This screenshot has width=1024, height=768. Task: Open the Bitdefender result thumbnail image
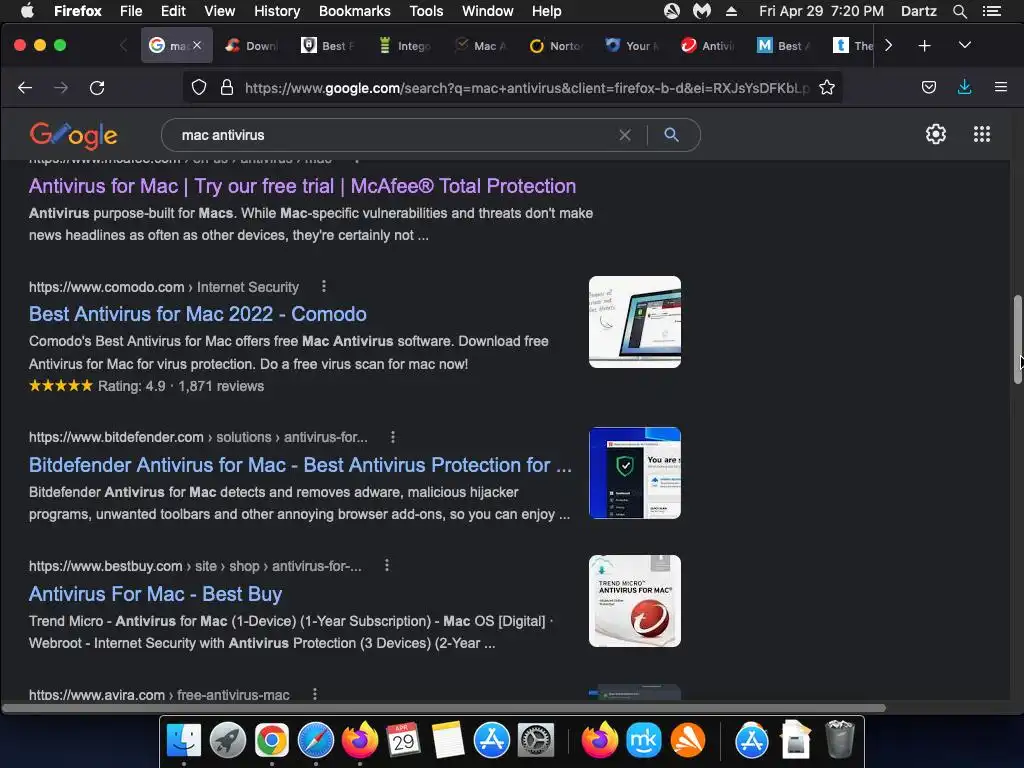pos(635,473)
